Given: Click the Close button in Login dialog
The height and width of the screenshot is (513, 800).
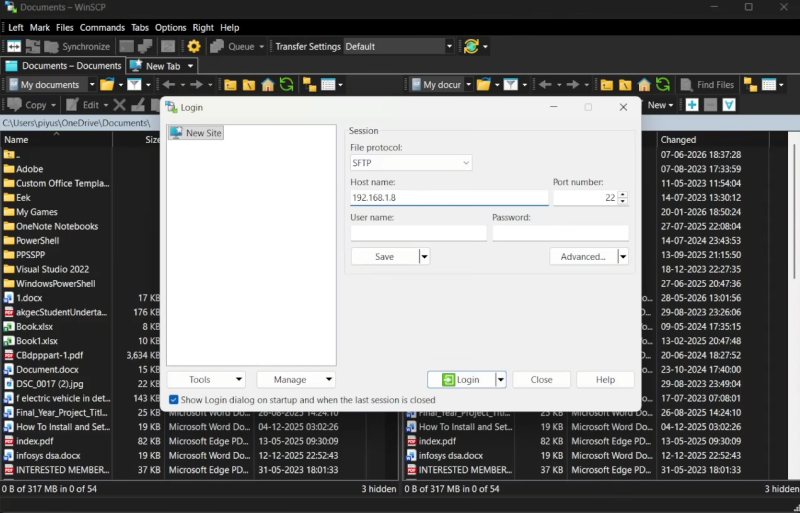Looking at the screenshot, I should pyautogui.click(x=541, y=379).
